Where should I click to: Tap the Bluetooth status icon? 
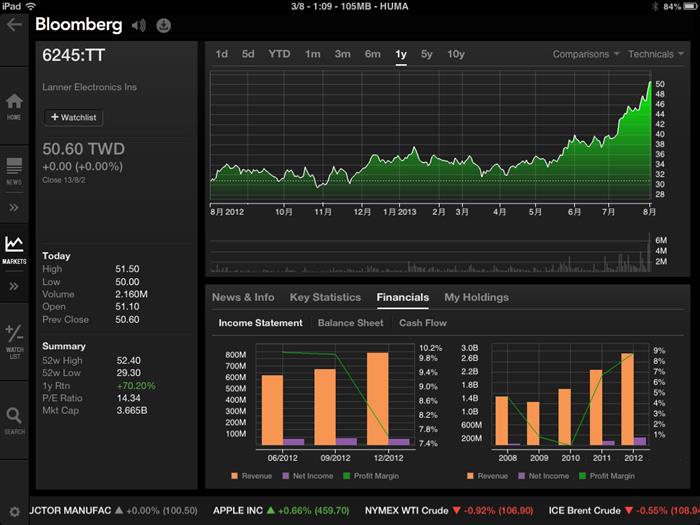[655, 6]
